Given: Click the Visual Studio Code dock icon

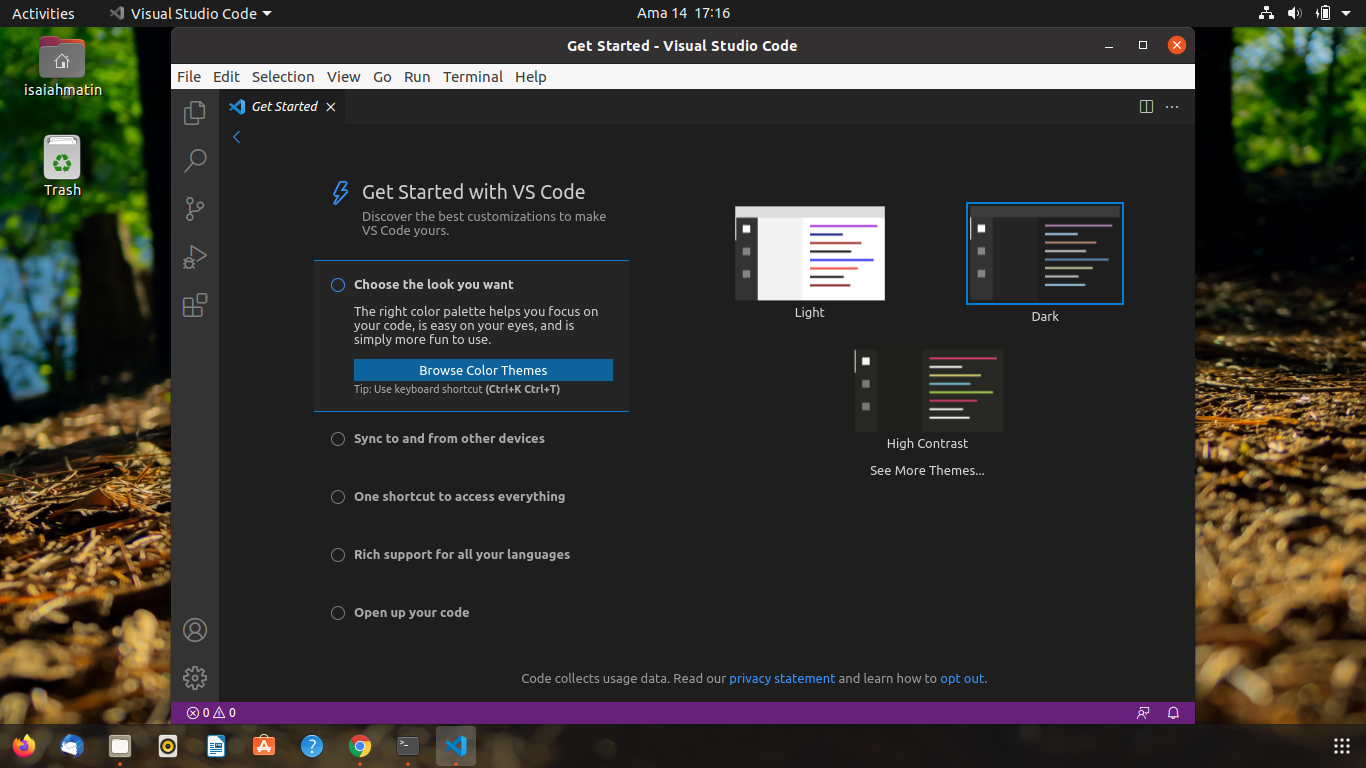Looking at the screenshot, I should pyautogui.click(x=456, y=746).
